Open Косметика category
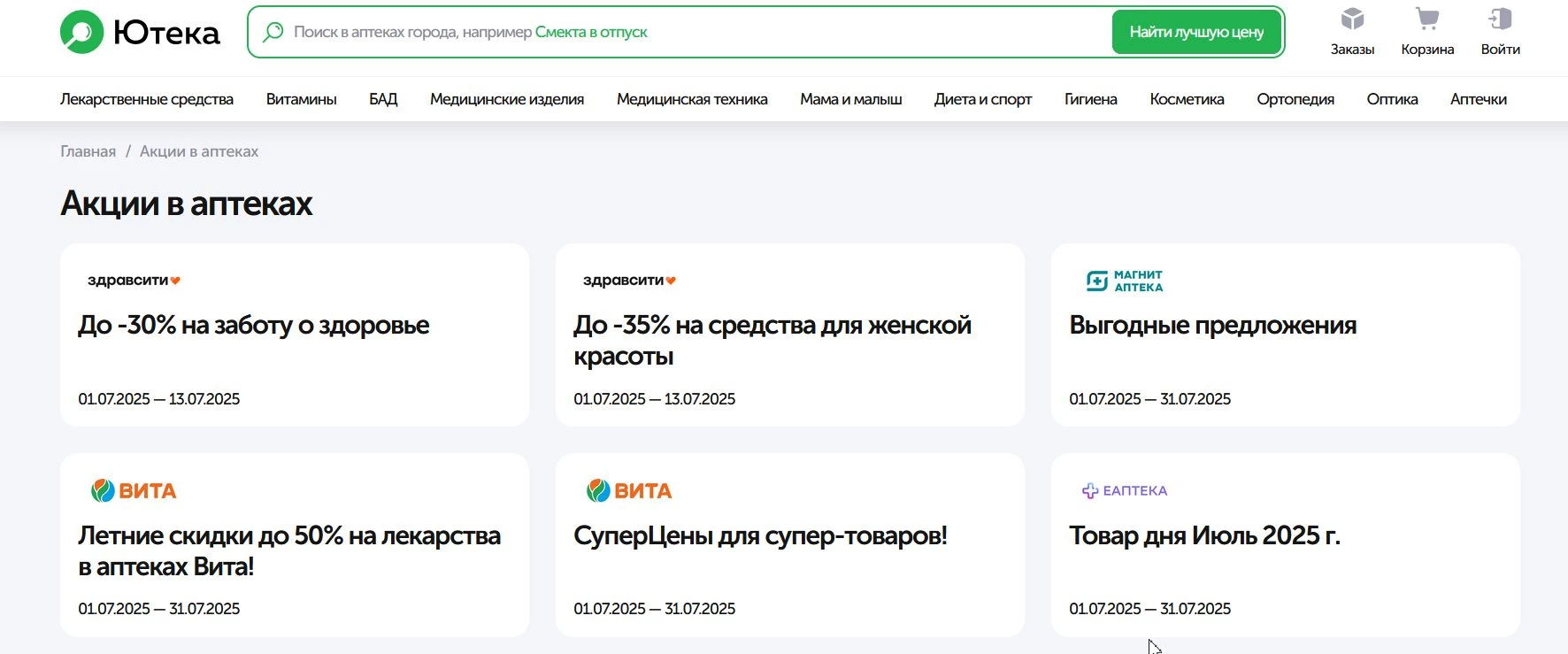 [1187, 99]
